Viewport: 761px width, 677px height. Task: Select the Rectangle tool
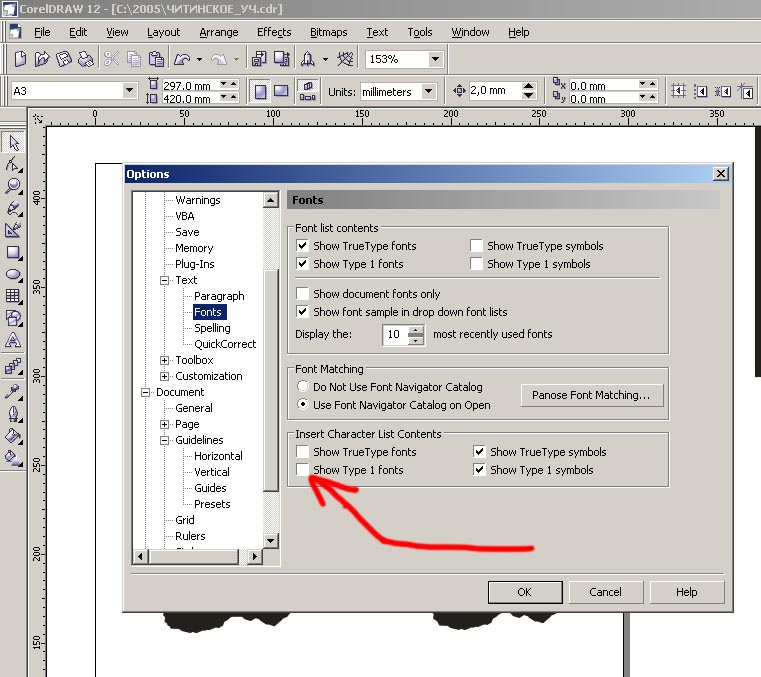click(13, 252)
